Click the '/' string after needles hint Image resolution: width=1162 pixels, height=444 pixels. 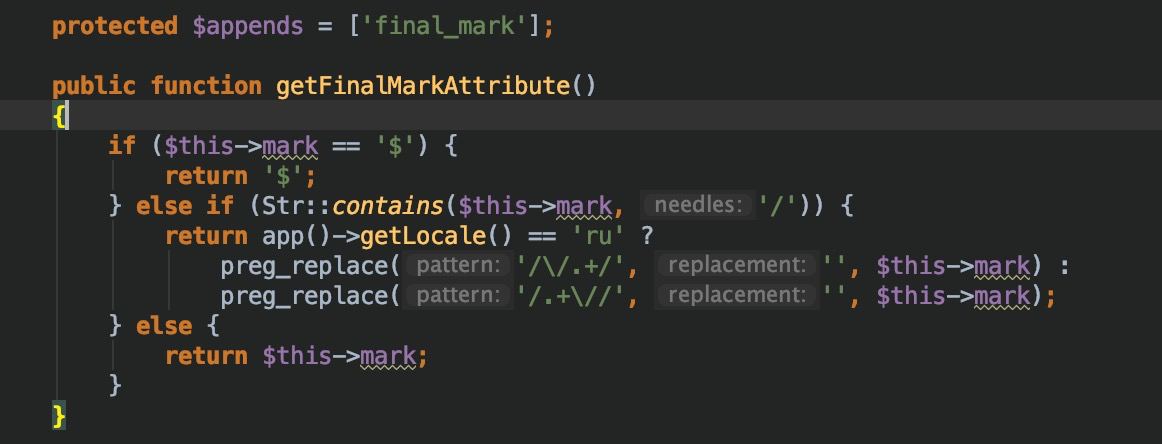[778, 205]
